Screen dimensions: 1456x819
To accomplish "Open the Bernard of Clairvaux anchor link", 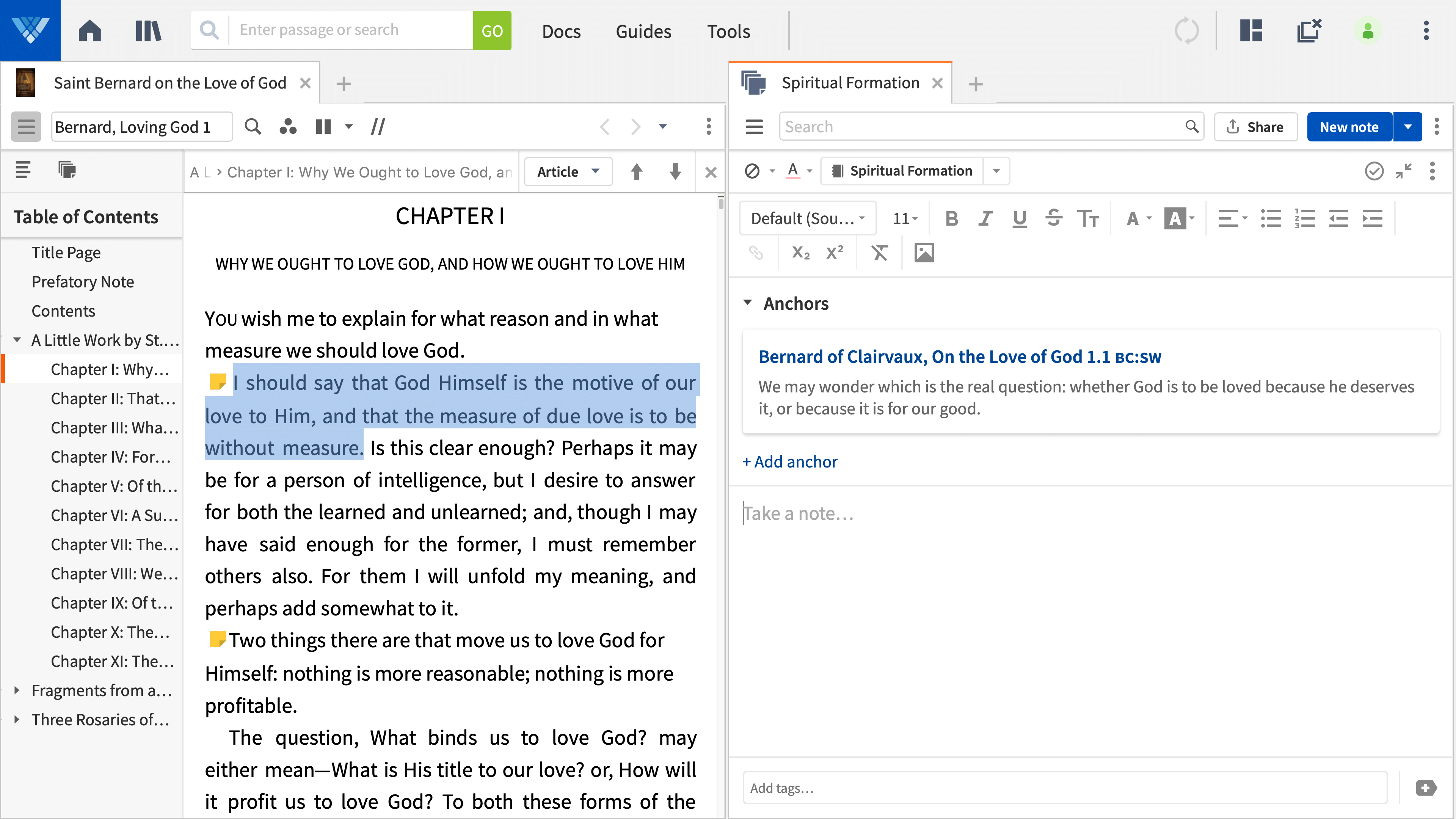I will coord(959,357).
